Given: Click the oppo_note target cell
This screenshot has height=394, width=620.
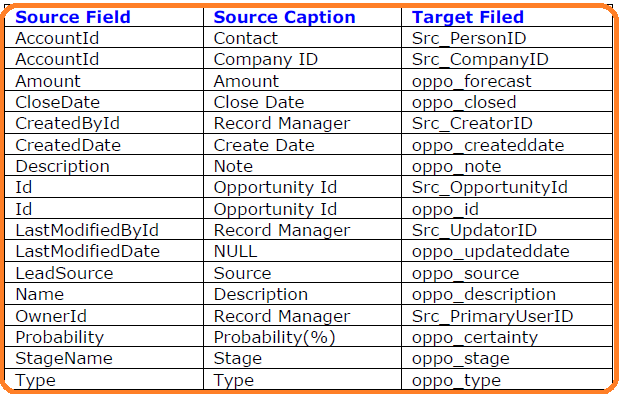Looking at the screenshot, I should tap(507, 166).
